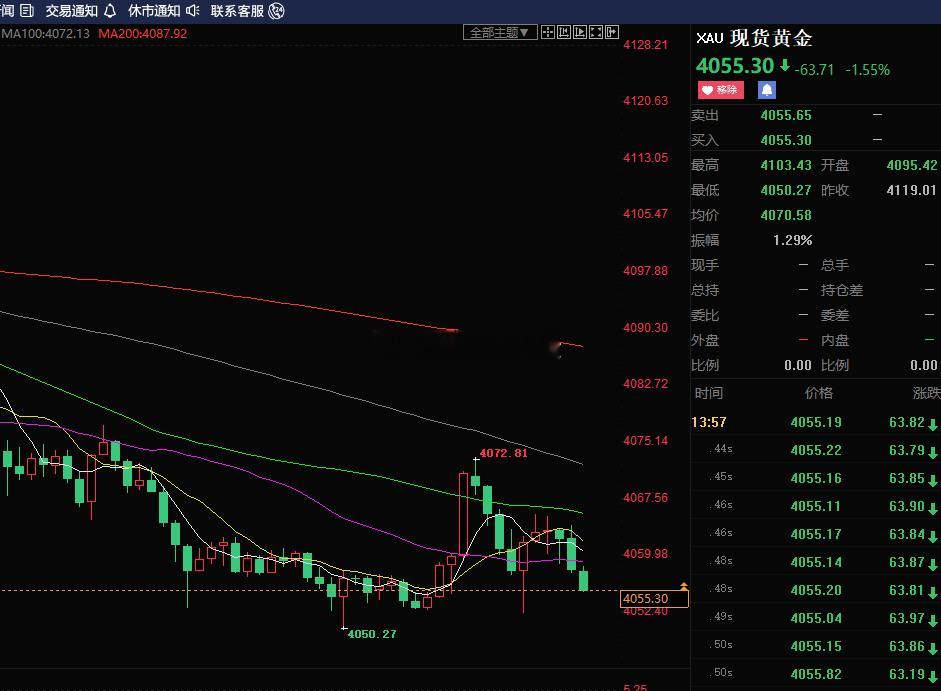
Task: Select the tick row priced 4055.04
Action: pos(816,618)
